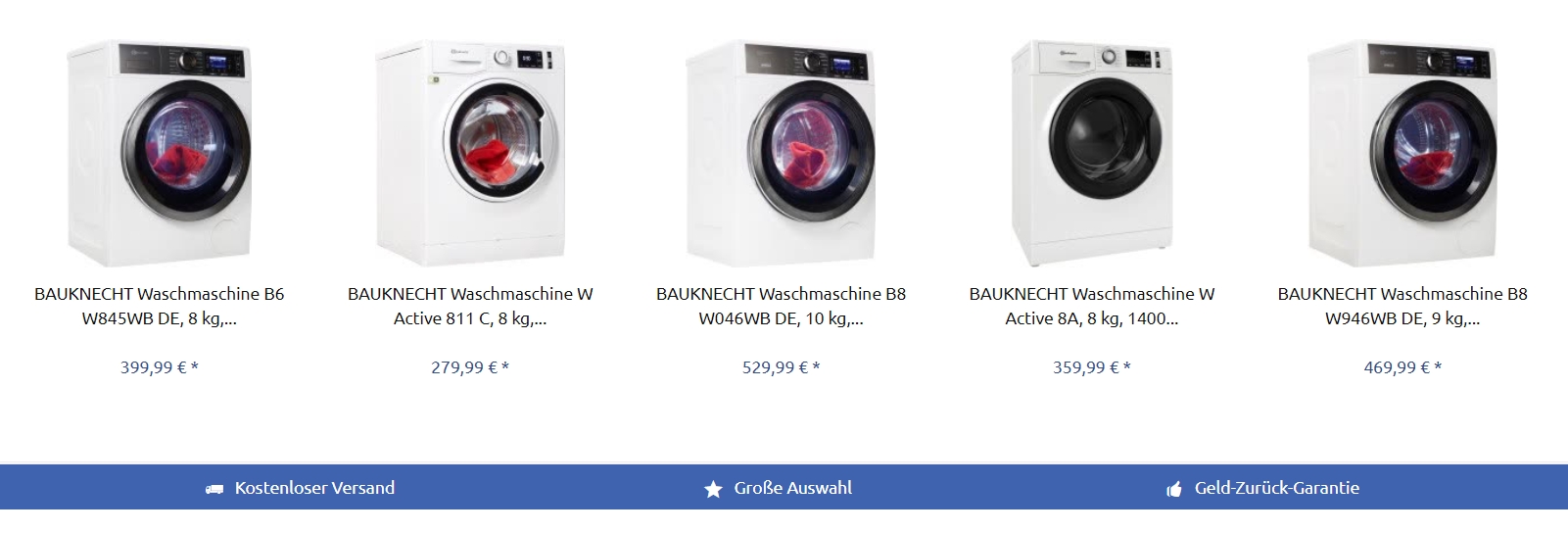Open BAUKNECHT B8 W946WB DE, 9 kg title

[x=1402, y=307]
